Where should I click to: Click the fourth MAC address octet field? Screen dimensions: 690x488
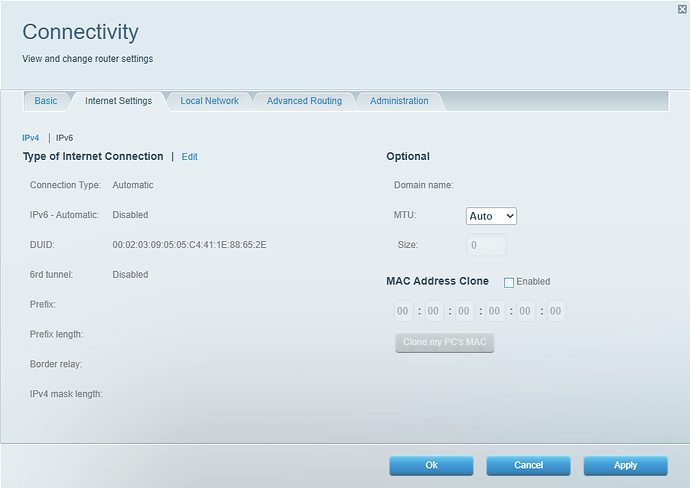coord(495,311)
